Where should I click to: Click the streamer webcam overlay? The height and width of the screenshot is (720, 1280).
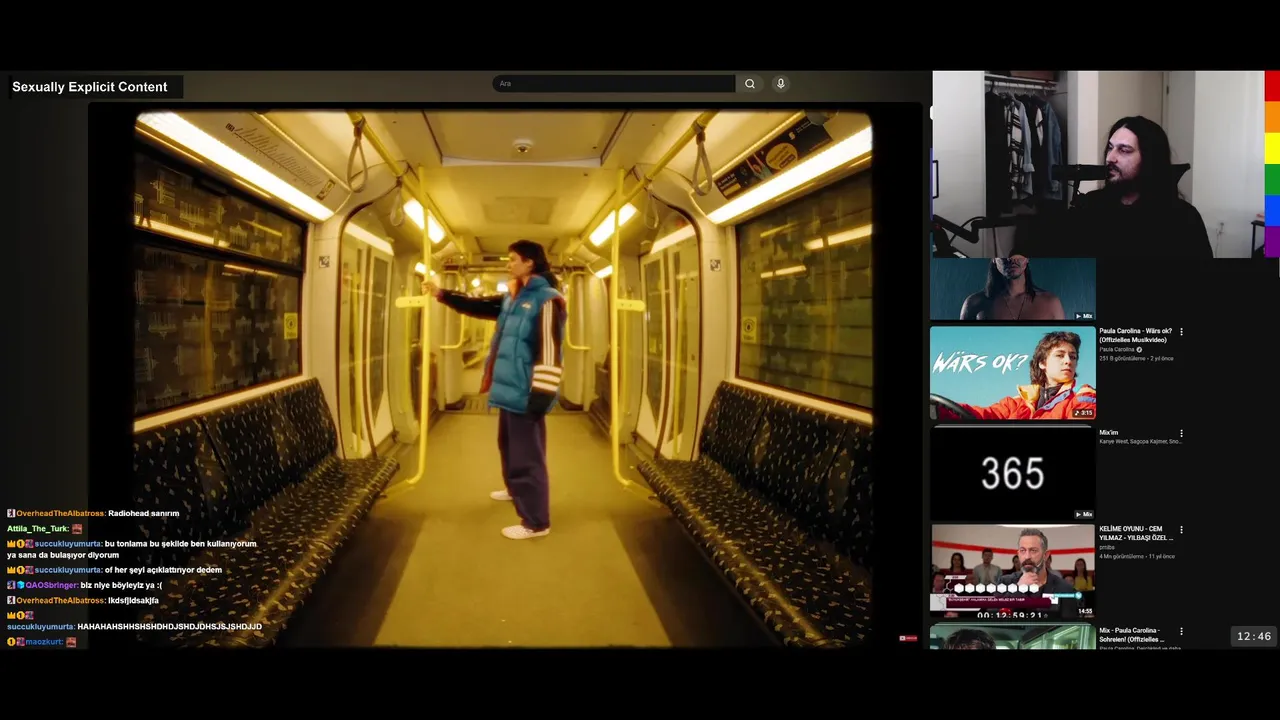[1098, 164]
